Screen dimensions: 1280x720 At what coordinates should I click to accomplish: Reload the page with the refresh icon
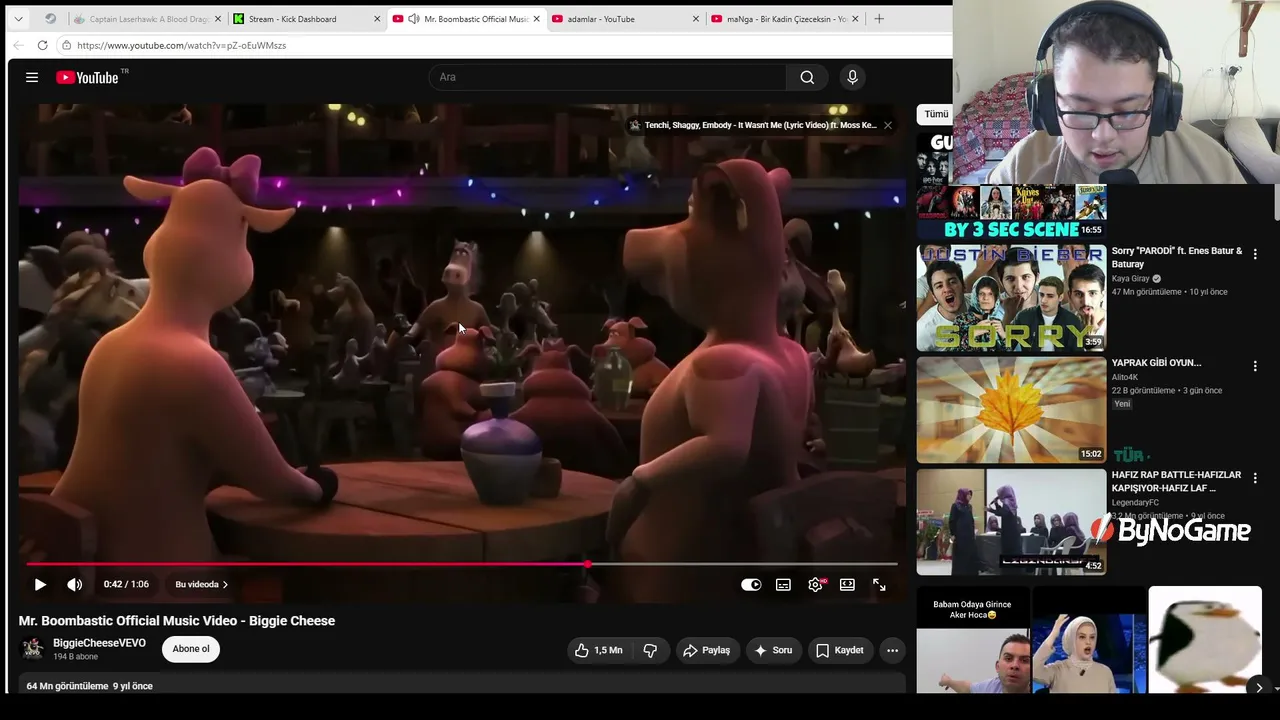click(42, 45)
